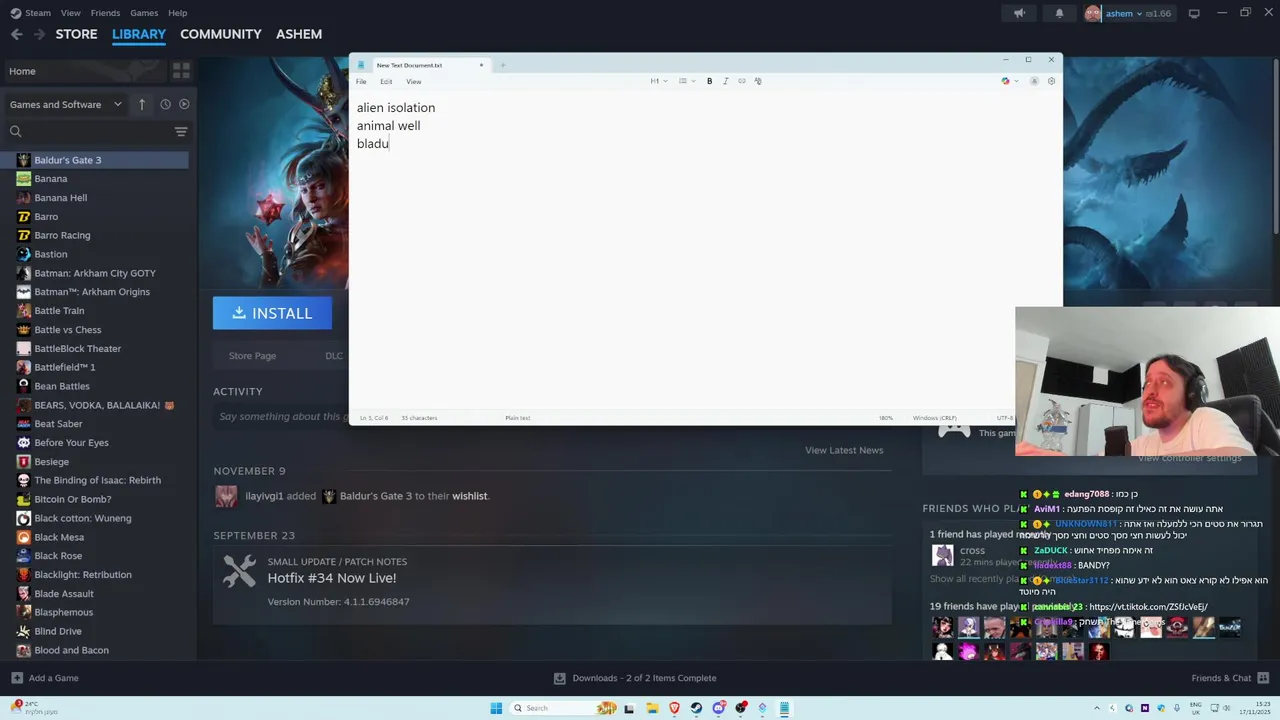
Task: Clear formatting in Notepad toolbar
Action: click(758, 81)
